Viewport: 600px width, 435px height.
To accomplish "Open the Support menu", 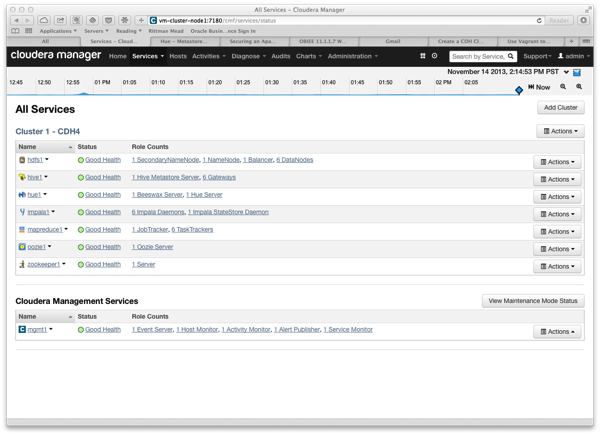I will tap(537, 56).
